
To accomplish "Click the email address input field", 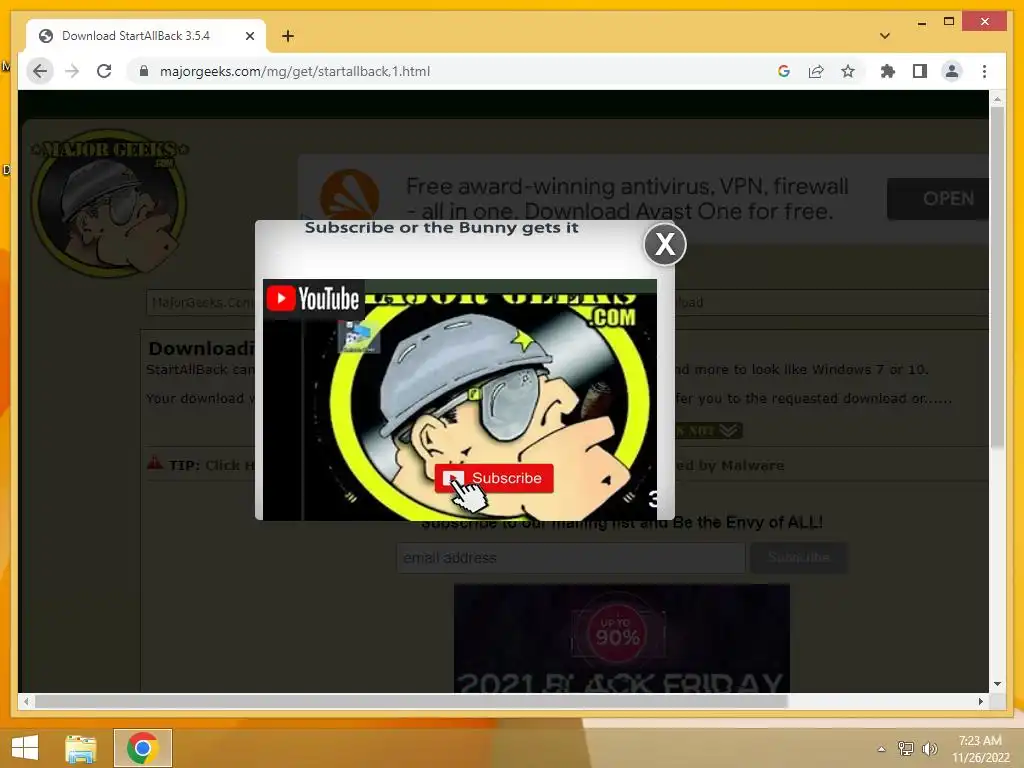I will coord(571,558).
